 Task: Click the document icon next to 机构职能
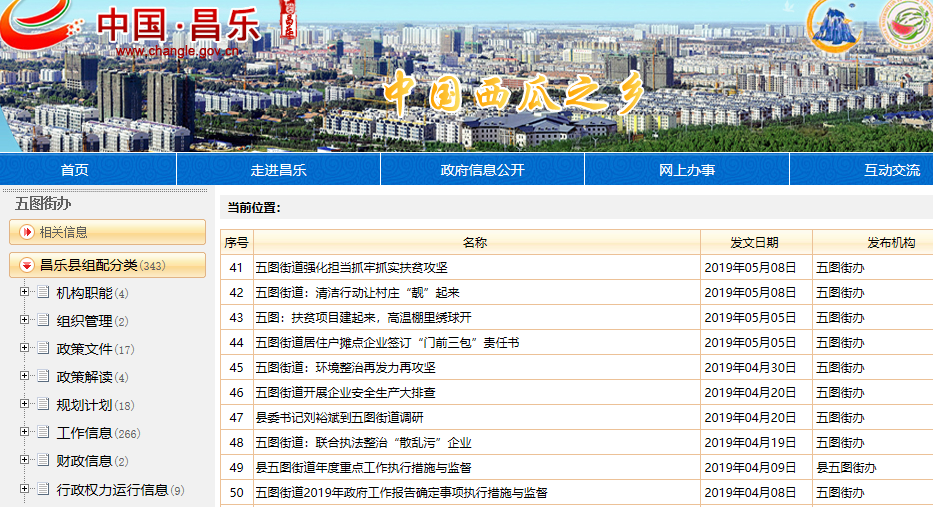pos(43,293)
